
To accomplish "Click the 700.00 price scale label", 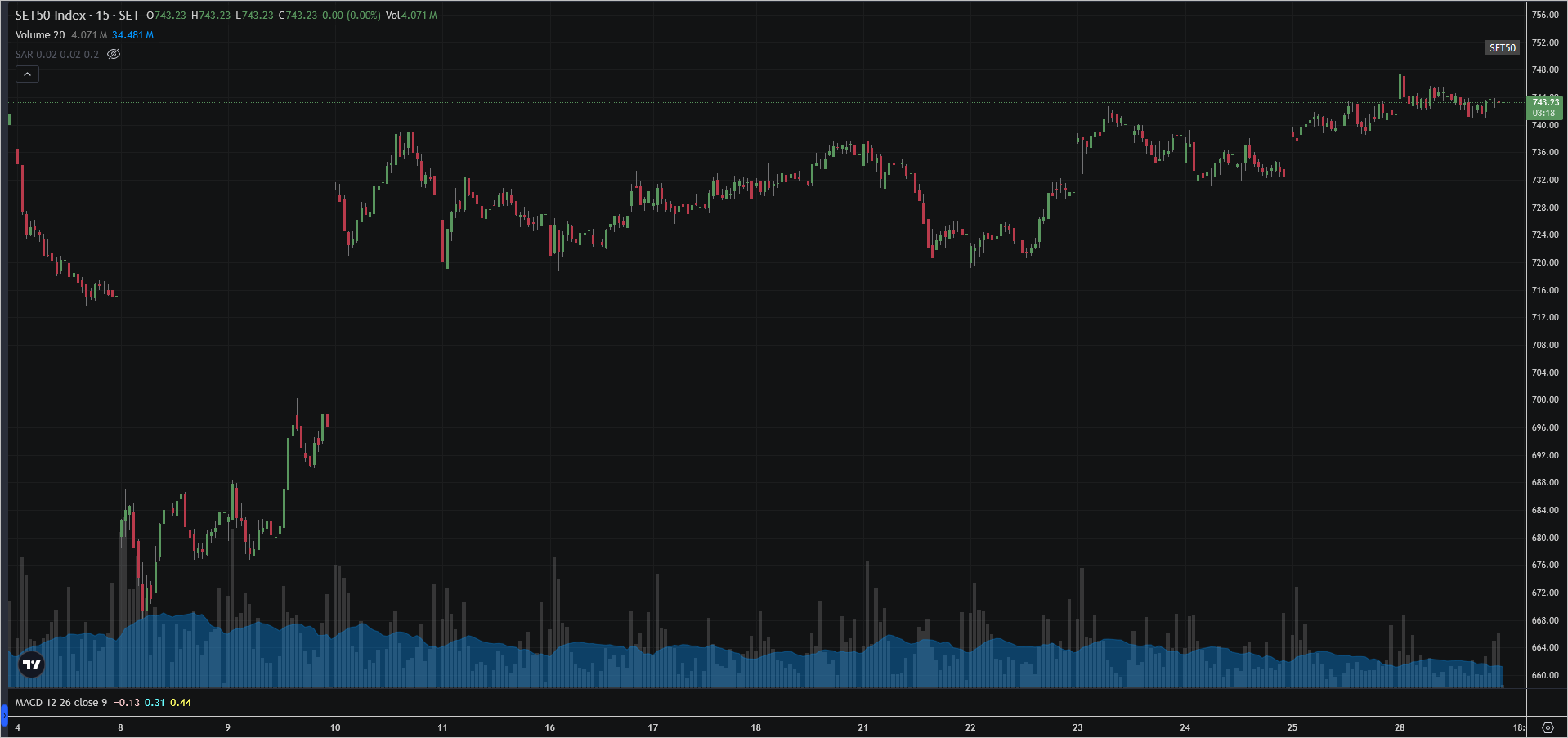I will 1545,400.
